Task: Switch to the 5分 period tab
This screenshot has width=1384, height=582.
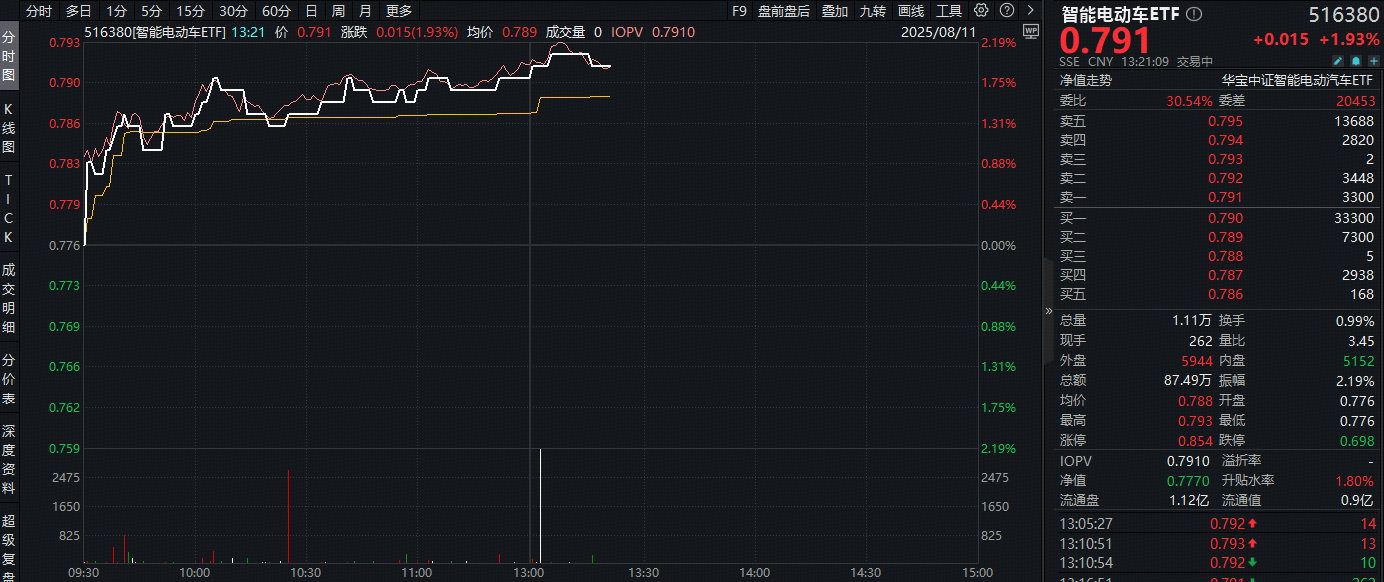Action: click(x=150, y=11)
